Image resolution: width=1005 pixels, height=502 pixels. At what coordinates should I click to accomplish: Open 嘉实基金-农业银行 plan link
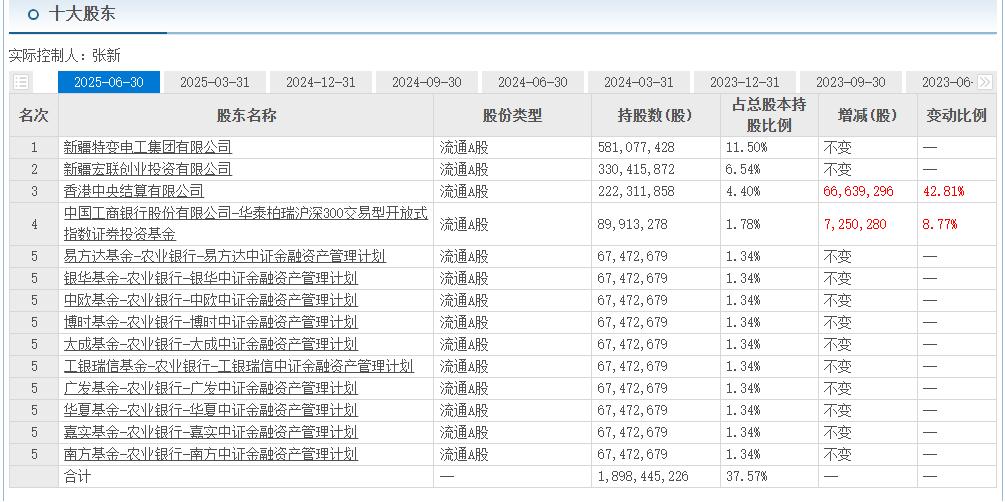[x=210, y=432]
